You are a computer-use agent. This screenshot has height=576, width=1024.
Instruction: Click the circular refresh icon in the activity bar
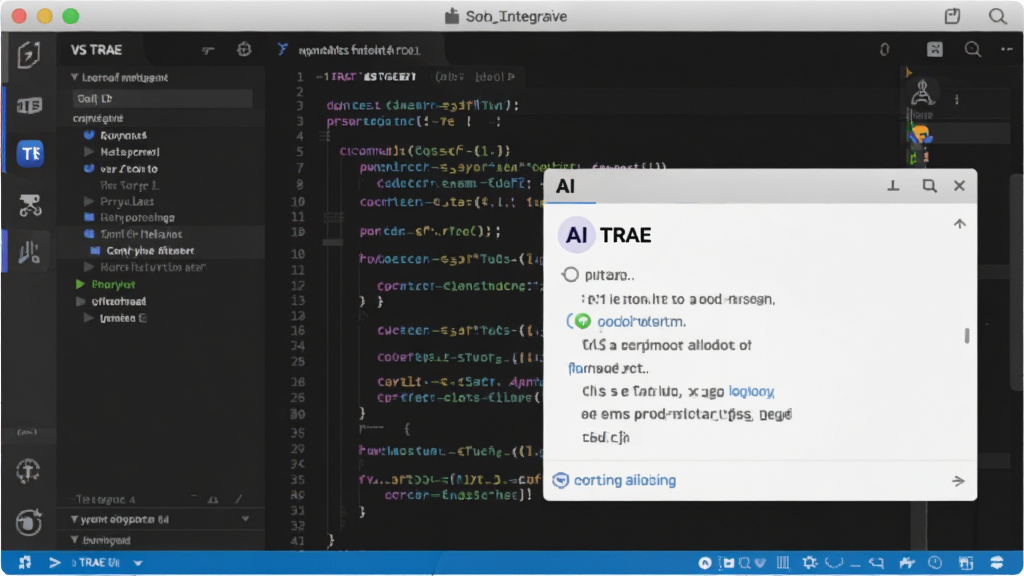click(x=29, y=522)
